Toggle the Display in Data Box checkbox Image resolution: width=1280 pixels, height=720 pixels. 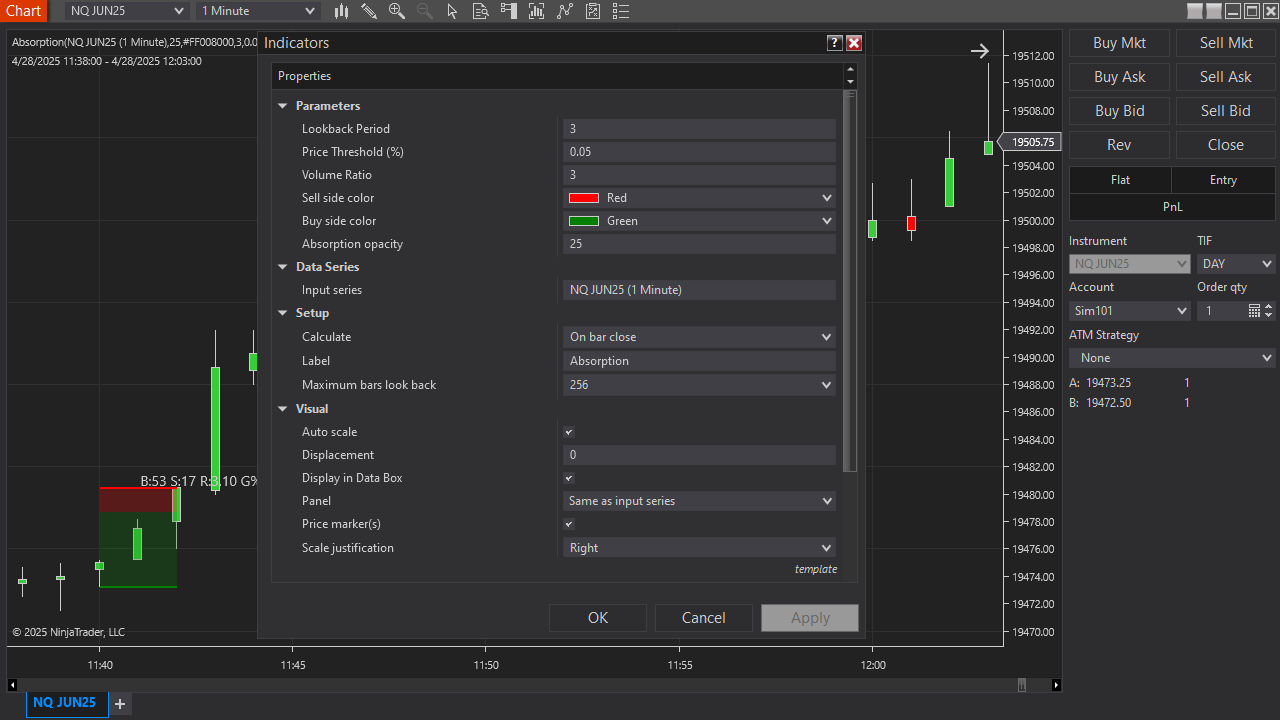(569, 478)
